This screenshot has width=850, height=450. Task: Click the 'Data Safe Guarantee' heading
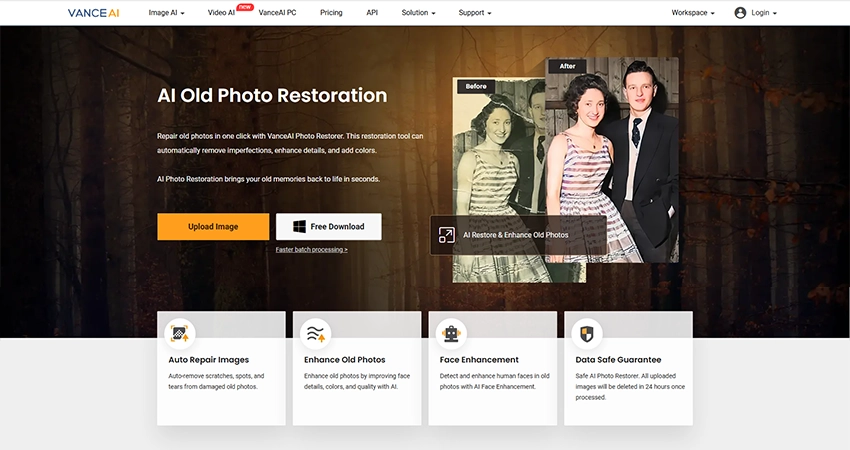tap(619, 359)
